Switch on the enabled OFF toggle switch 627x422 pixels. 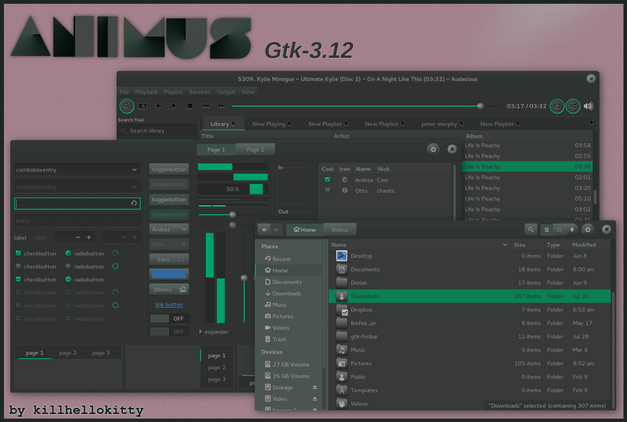tap(169, 318)
